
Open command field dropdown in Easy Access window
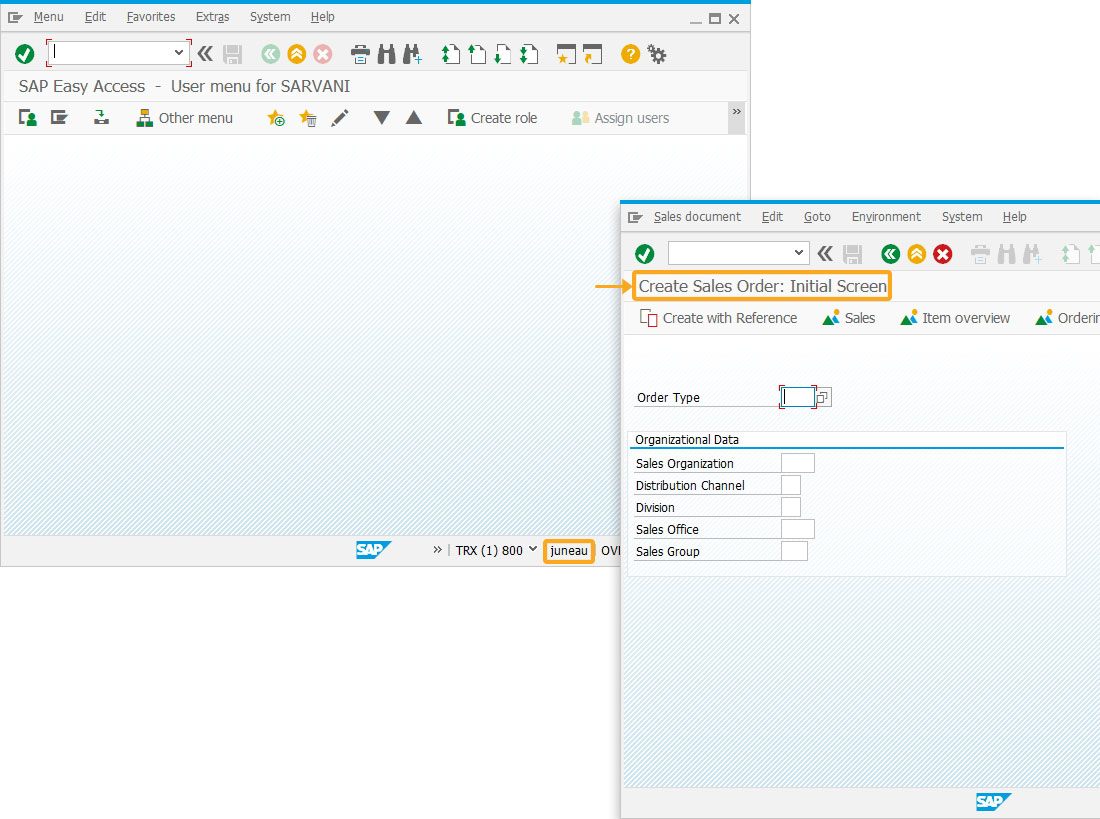coord(179,53)
